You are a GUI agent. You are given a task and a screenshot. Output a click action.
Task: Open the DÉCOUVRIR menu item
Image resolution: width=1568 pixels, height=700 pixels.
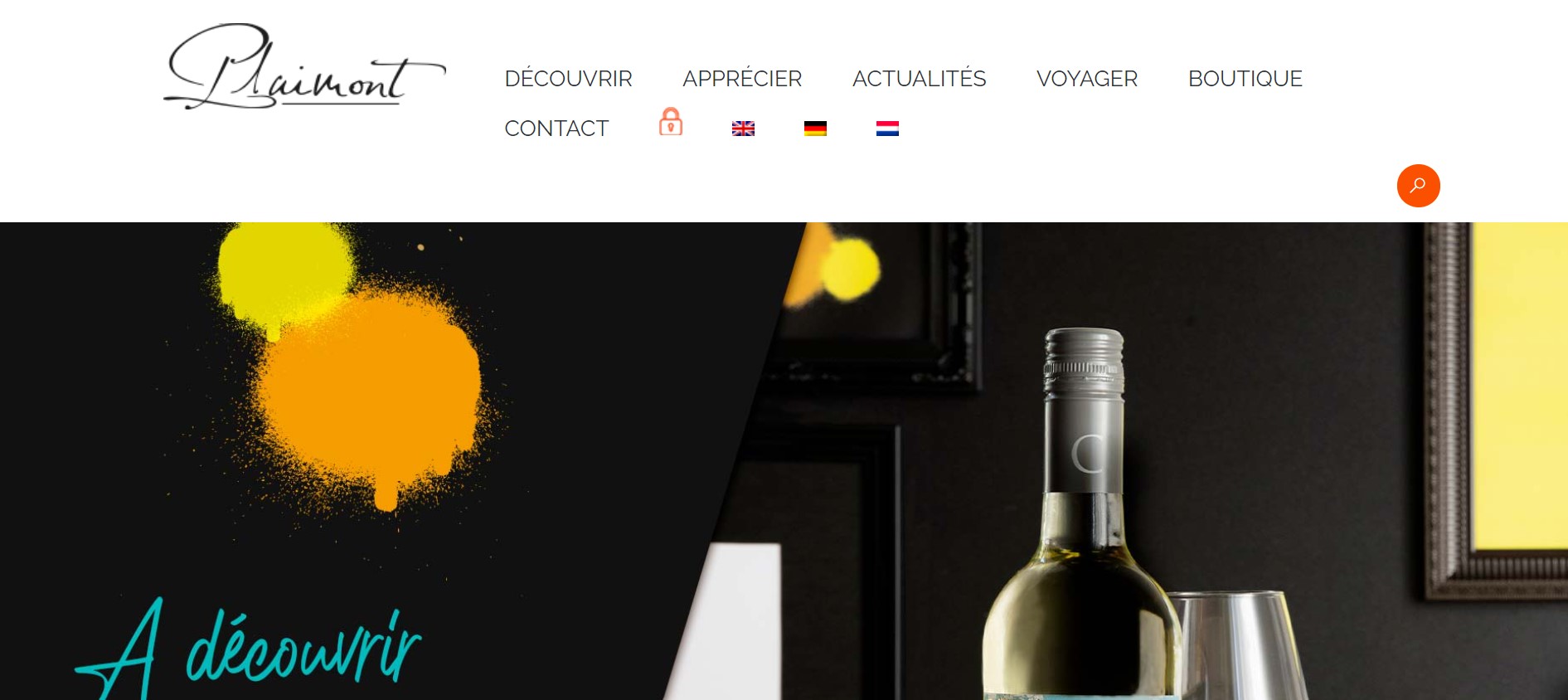568,79
